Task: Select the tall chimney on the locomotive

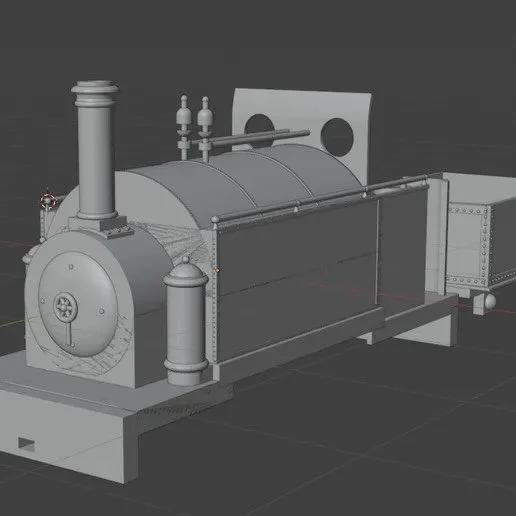Action: click(x=95, y=150)
